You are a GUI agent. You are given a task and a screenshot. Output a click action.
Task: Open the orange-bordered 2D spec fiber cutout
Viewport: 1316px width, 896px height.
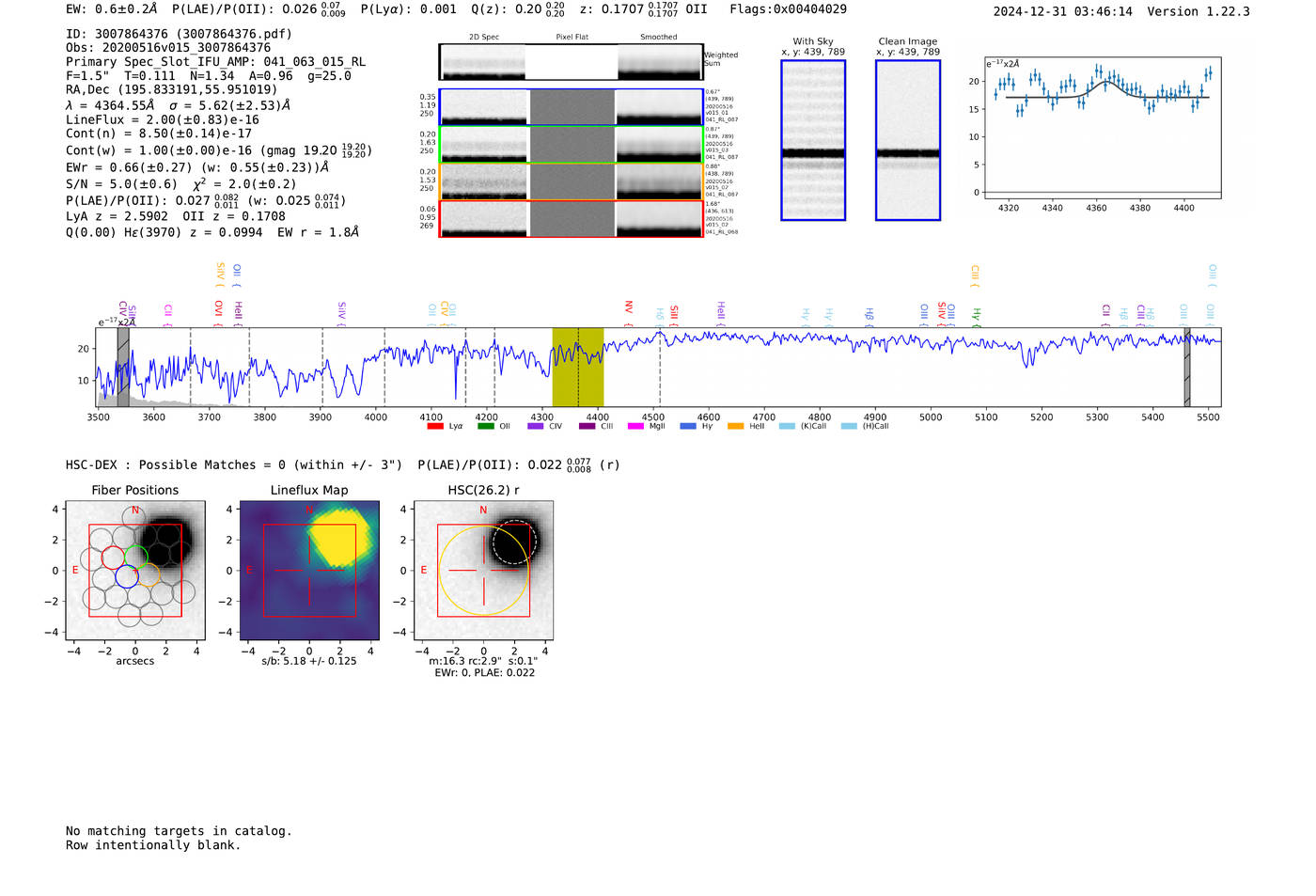[x=571, y=181]
